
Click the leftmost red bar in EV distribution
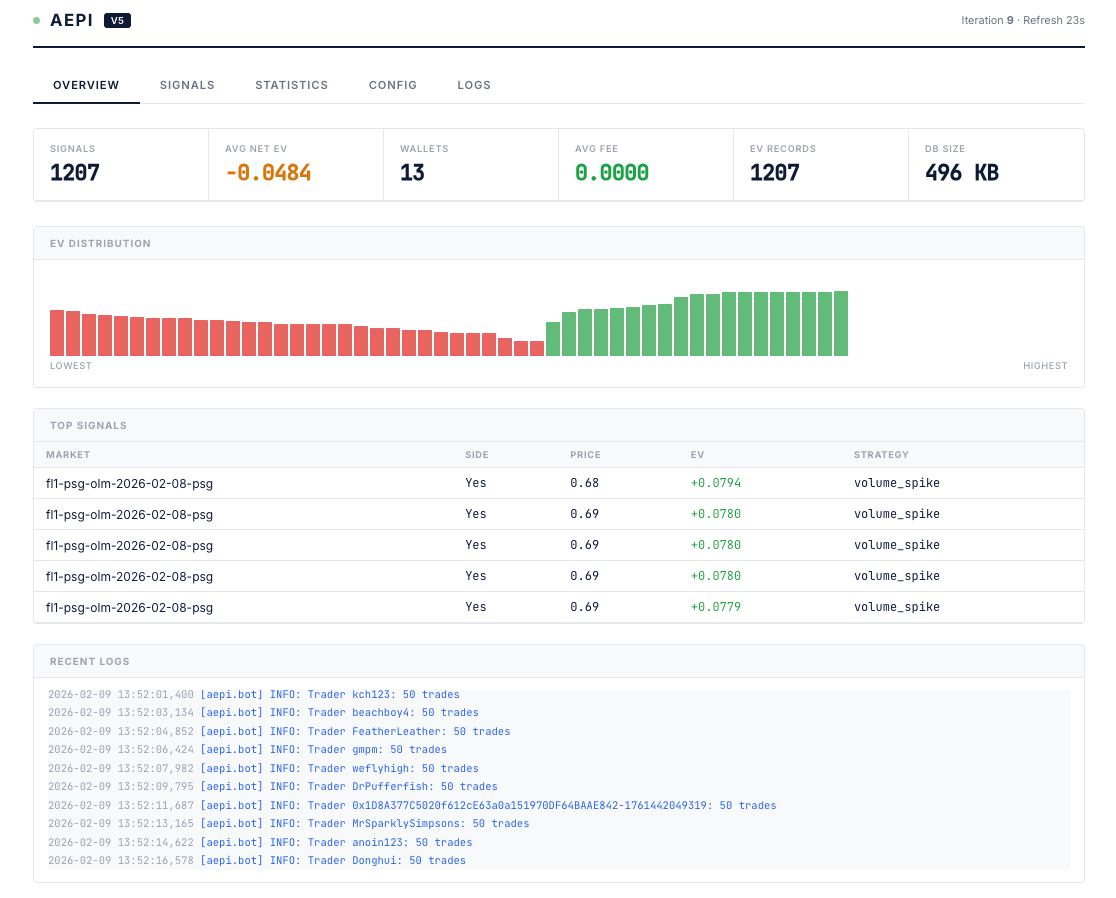(57, 333)
